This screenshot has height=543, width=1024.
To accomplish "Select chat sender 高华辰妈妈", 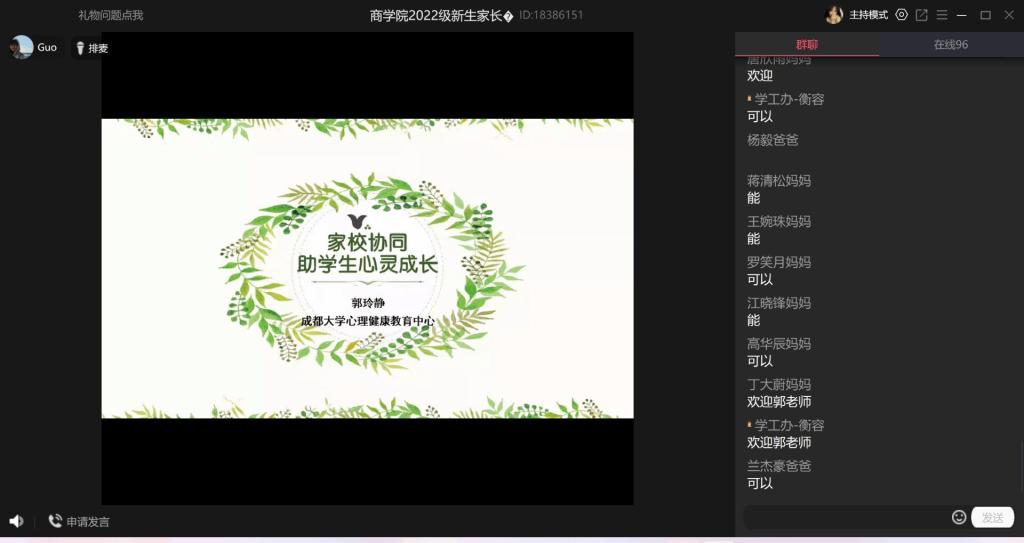I will [x=779, y=344].
